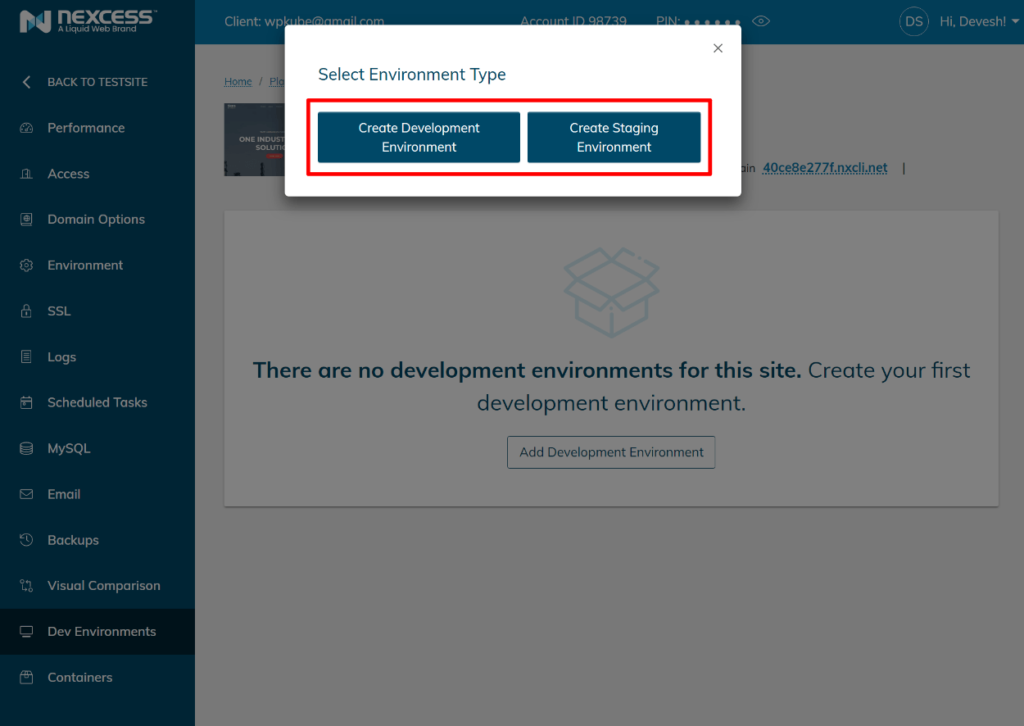Click Add Development Environment
The height and width of the screenshot is (726, 1024).
pos(611,452)
